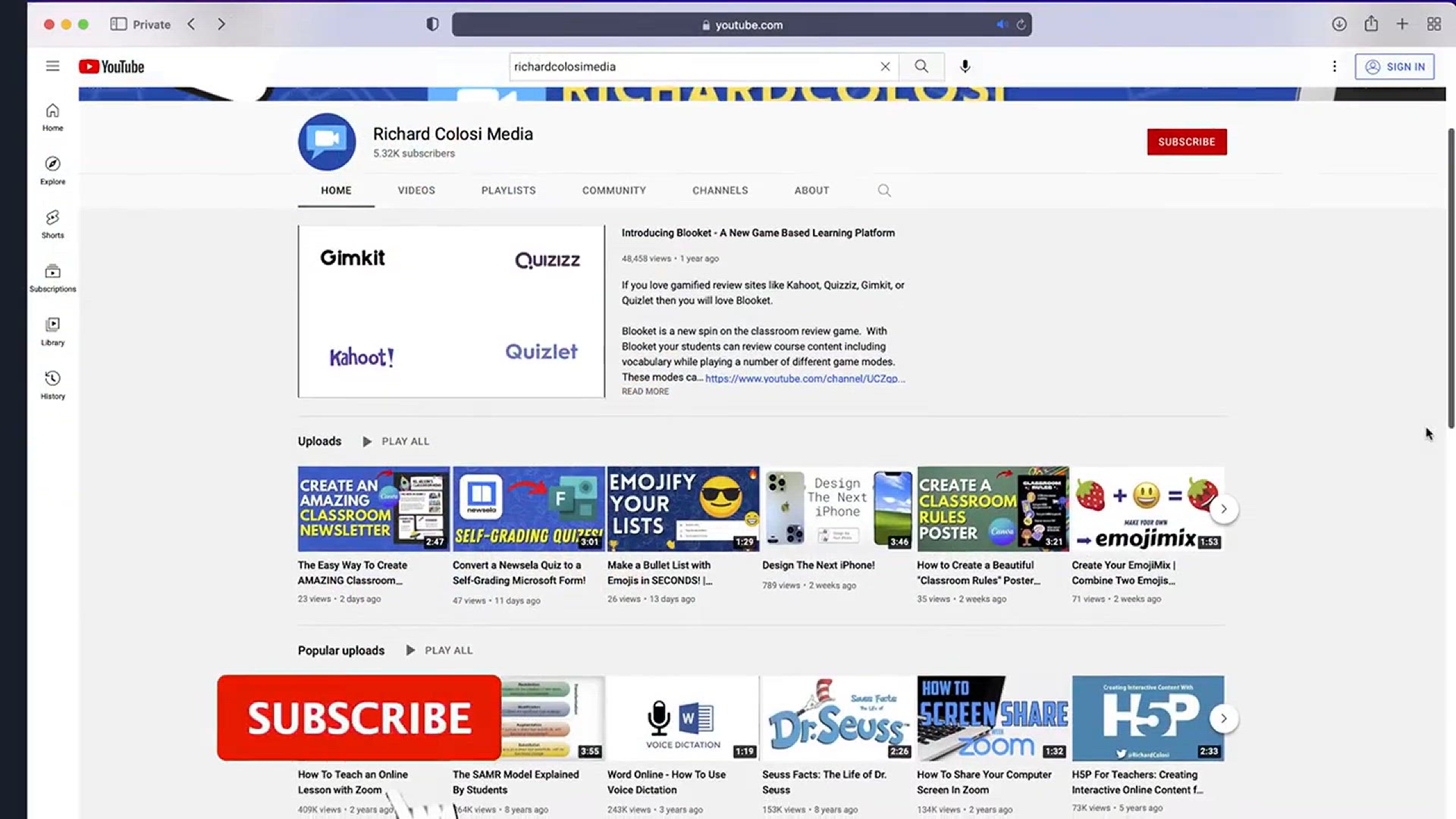Open a new Safari tab
The image size is (1456, 819).
point(1402,24)
